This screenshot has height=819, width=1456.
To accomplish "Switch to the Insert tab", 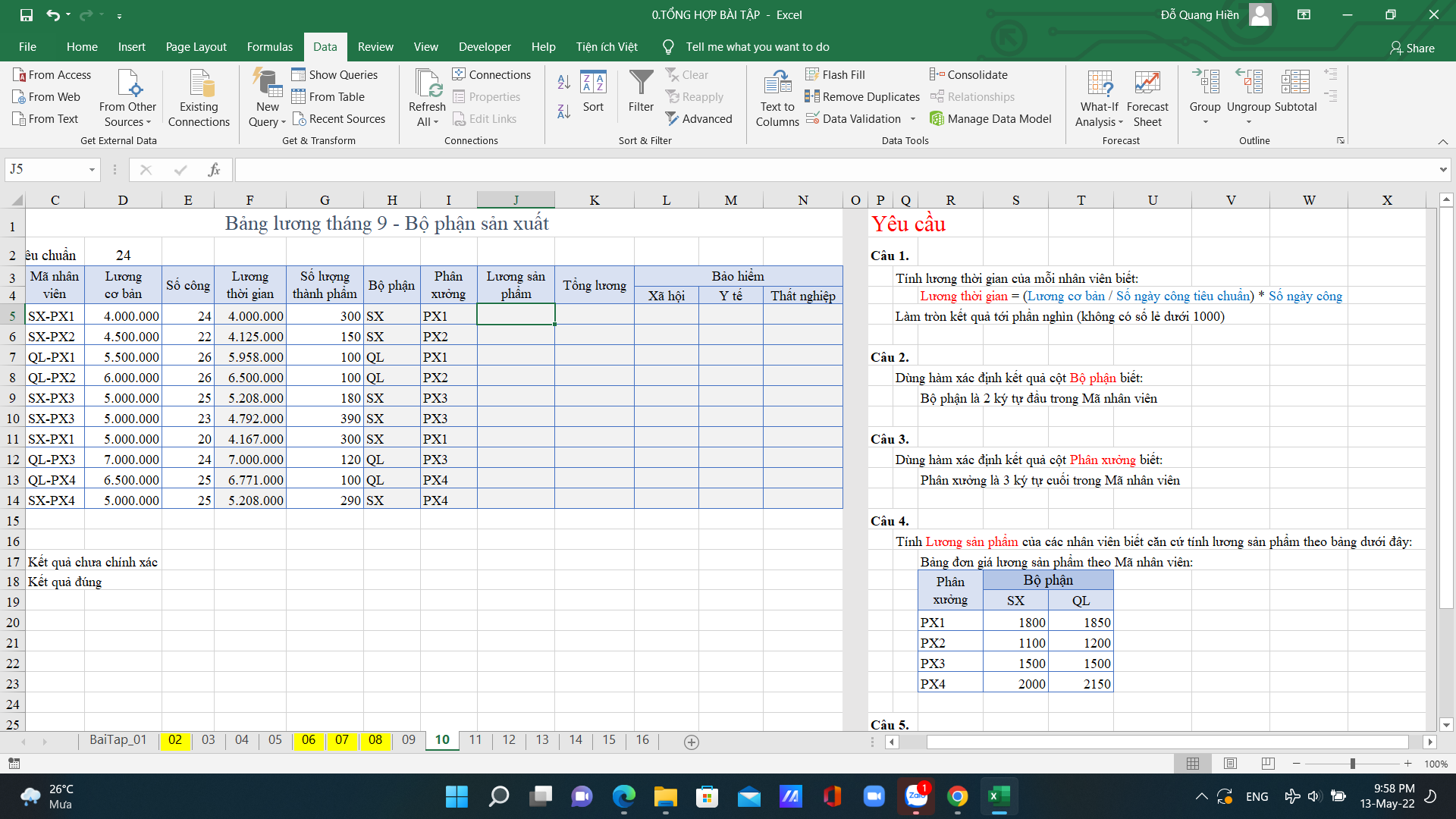I will coord(131,47).
